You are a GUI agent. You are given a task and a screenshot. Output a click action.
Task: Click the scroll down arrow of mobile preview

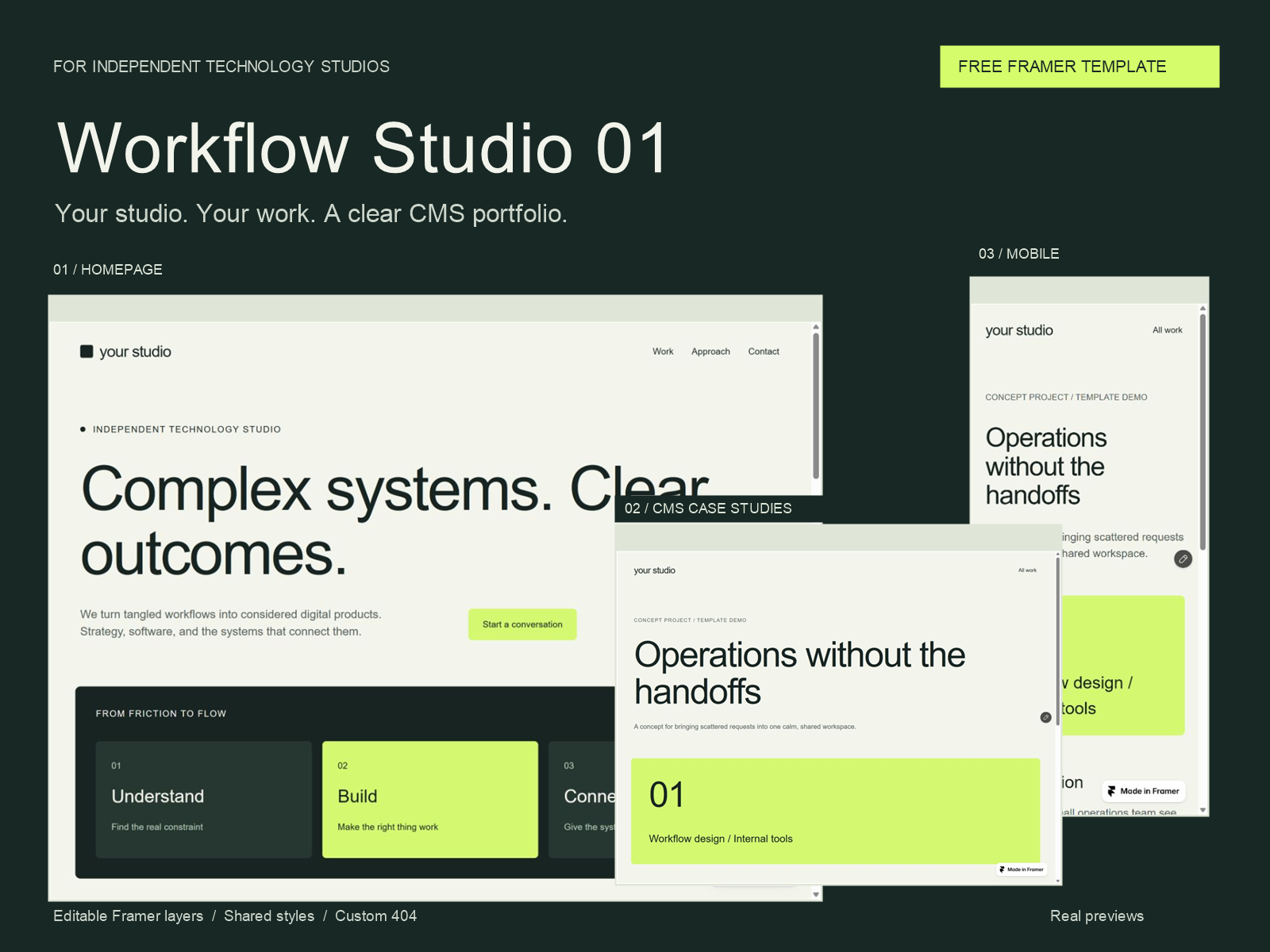pos(1203,810)
